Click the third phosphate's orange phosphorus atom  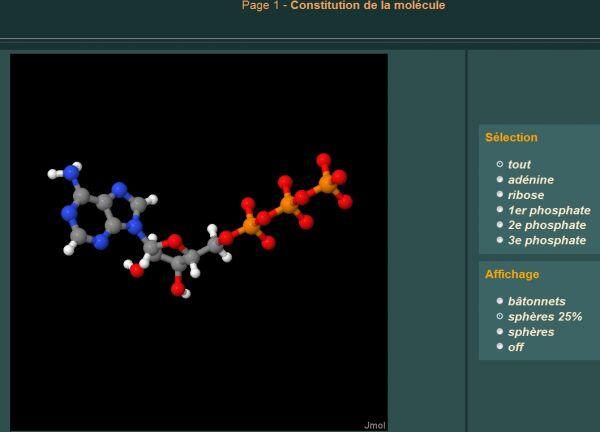point(327,183)
